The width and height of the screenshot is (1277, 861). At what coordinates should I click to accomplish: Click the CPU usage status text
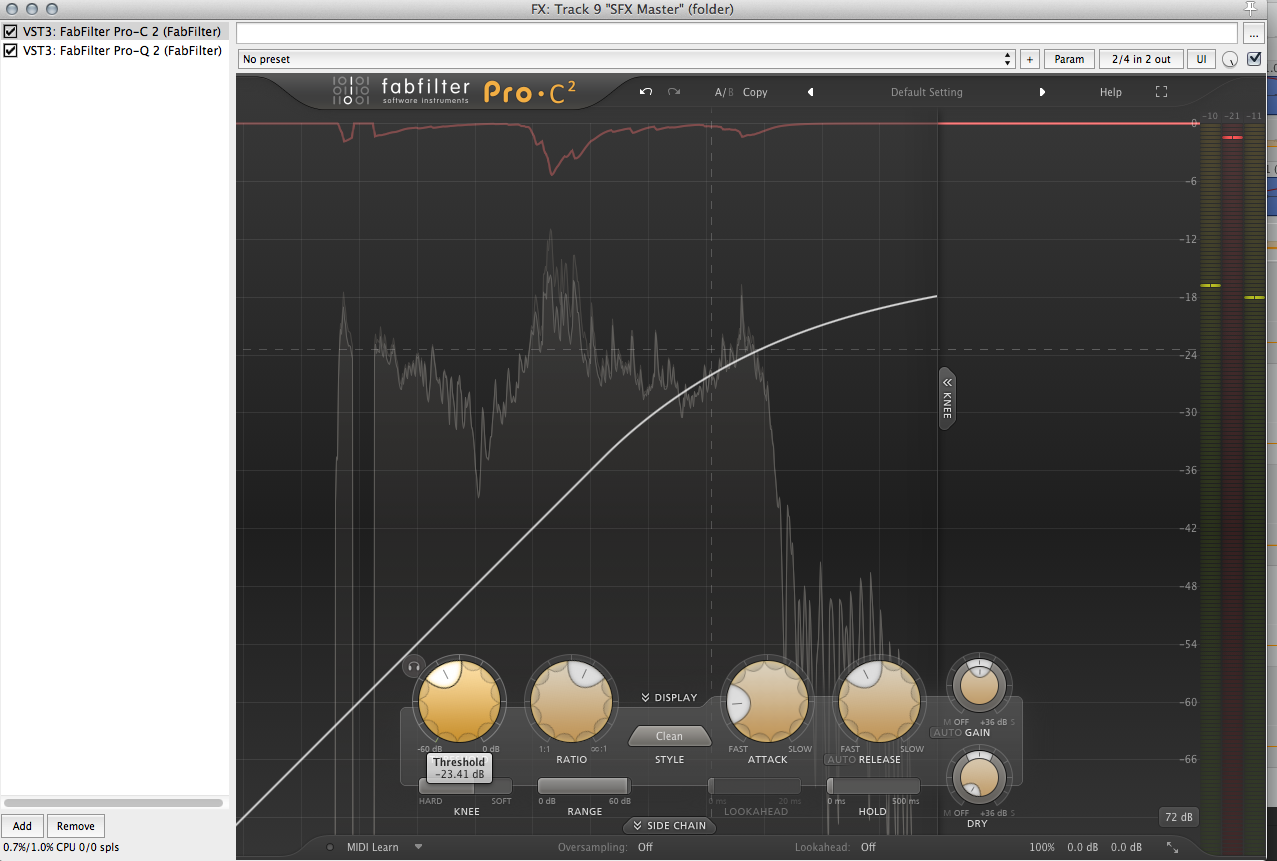(x=61, y=848)
